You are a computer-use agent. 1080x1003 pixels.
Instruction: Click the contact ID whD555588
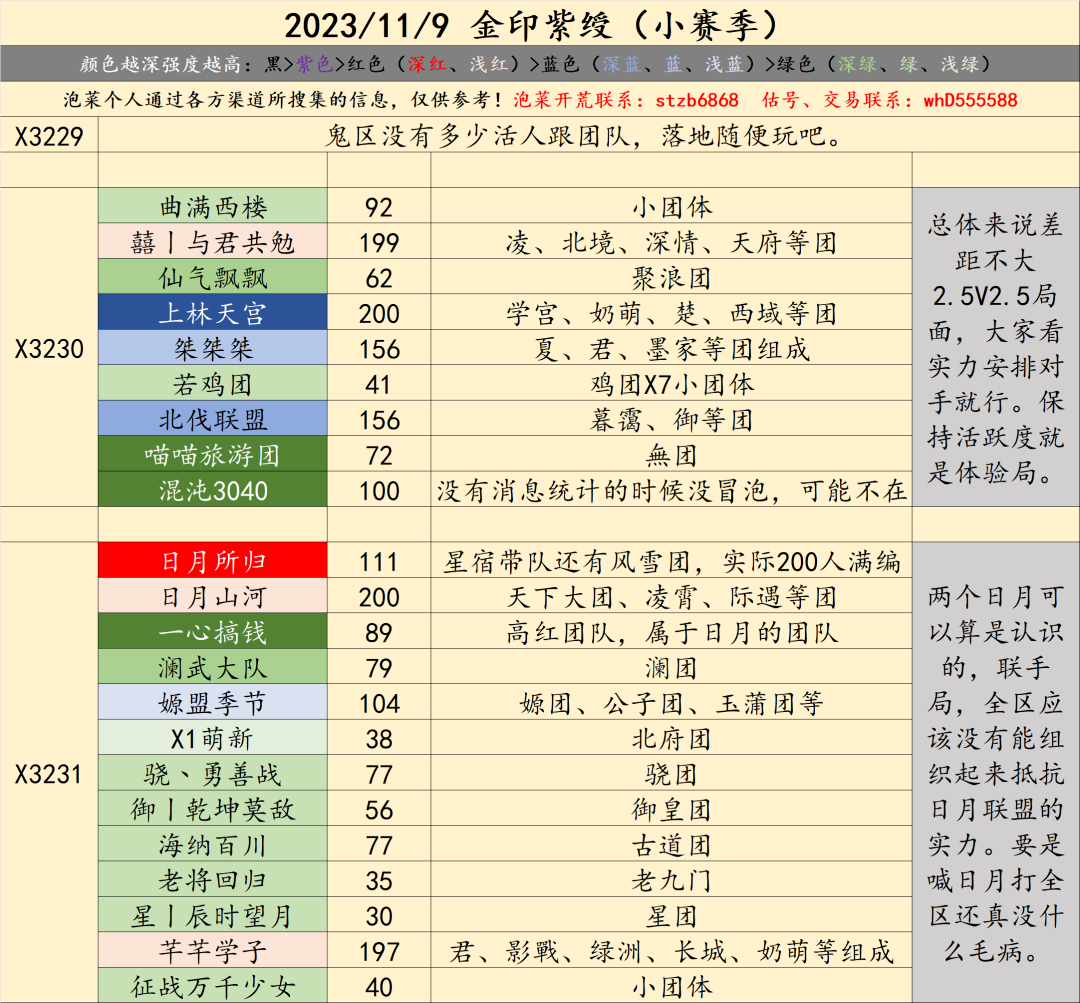pos(970,100)
